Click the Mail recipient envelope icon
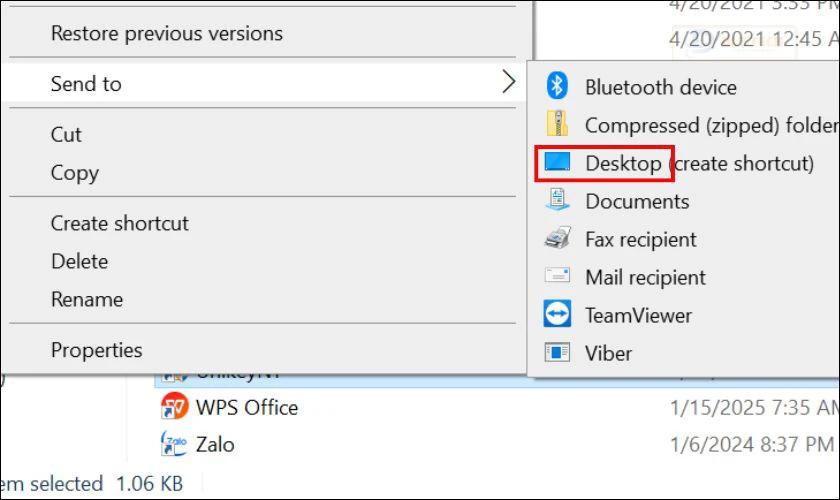 click(557, 275)
